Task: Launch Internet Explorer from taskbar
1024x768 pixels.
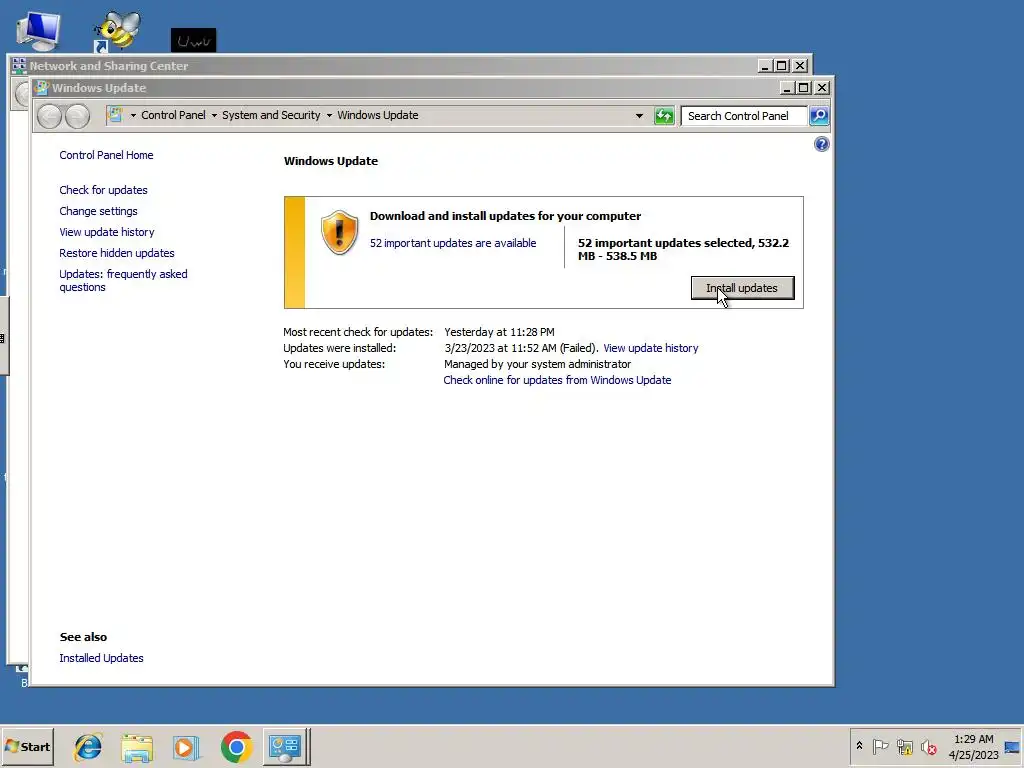Action: [88, 747]
